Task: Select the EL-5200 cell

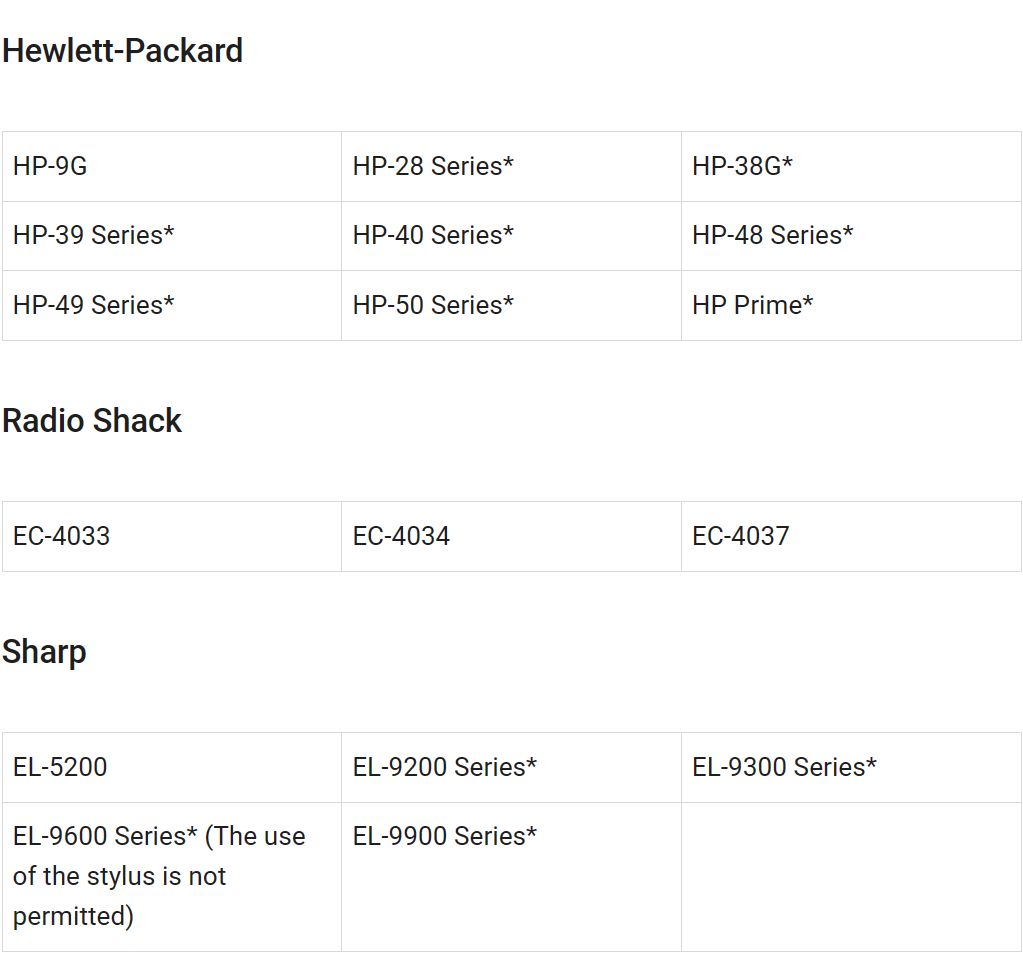Action: coord(172,767)
